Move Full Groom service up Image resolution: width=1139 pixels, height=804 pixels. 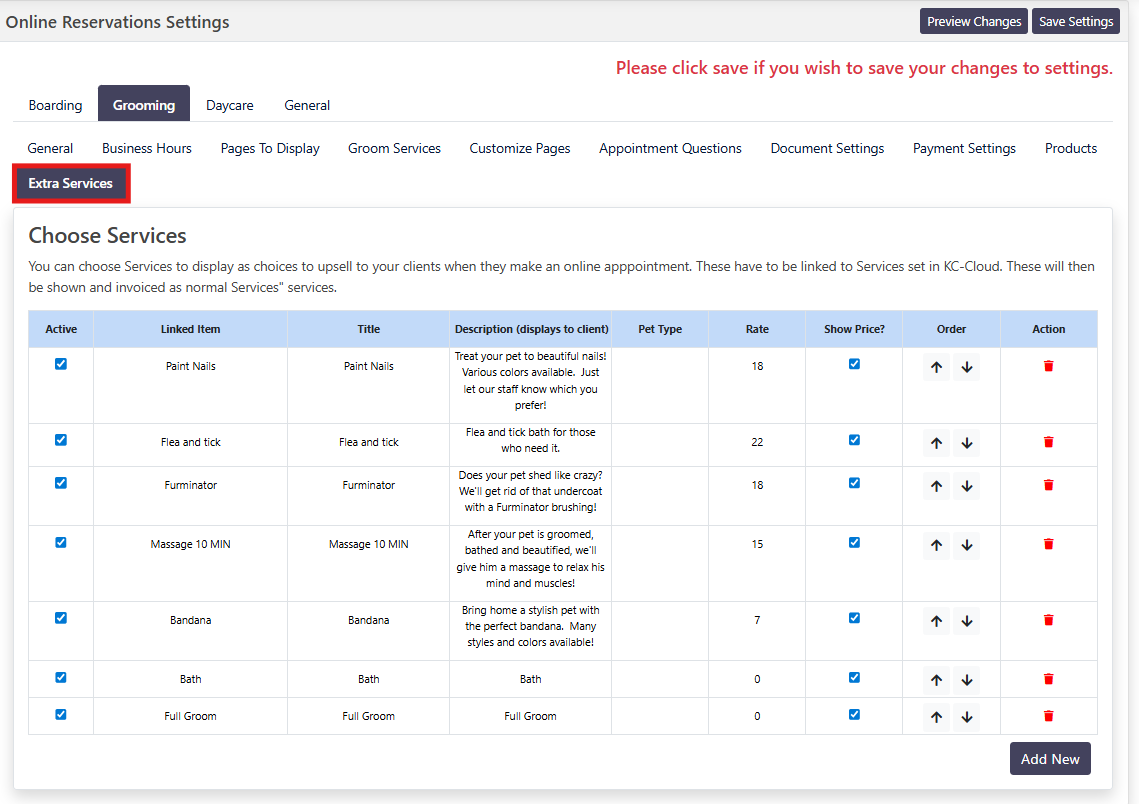tap(936, 717)
